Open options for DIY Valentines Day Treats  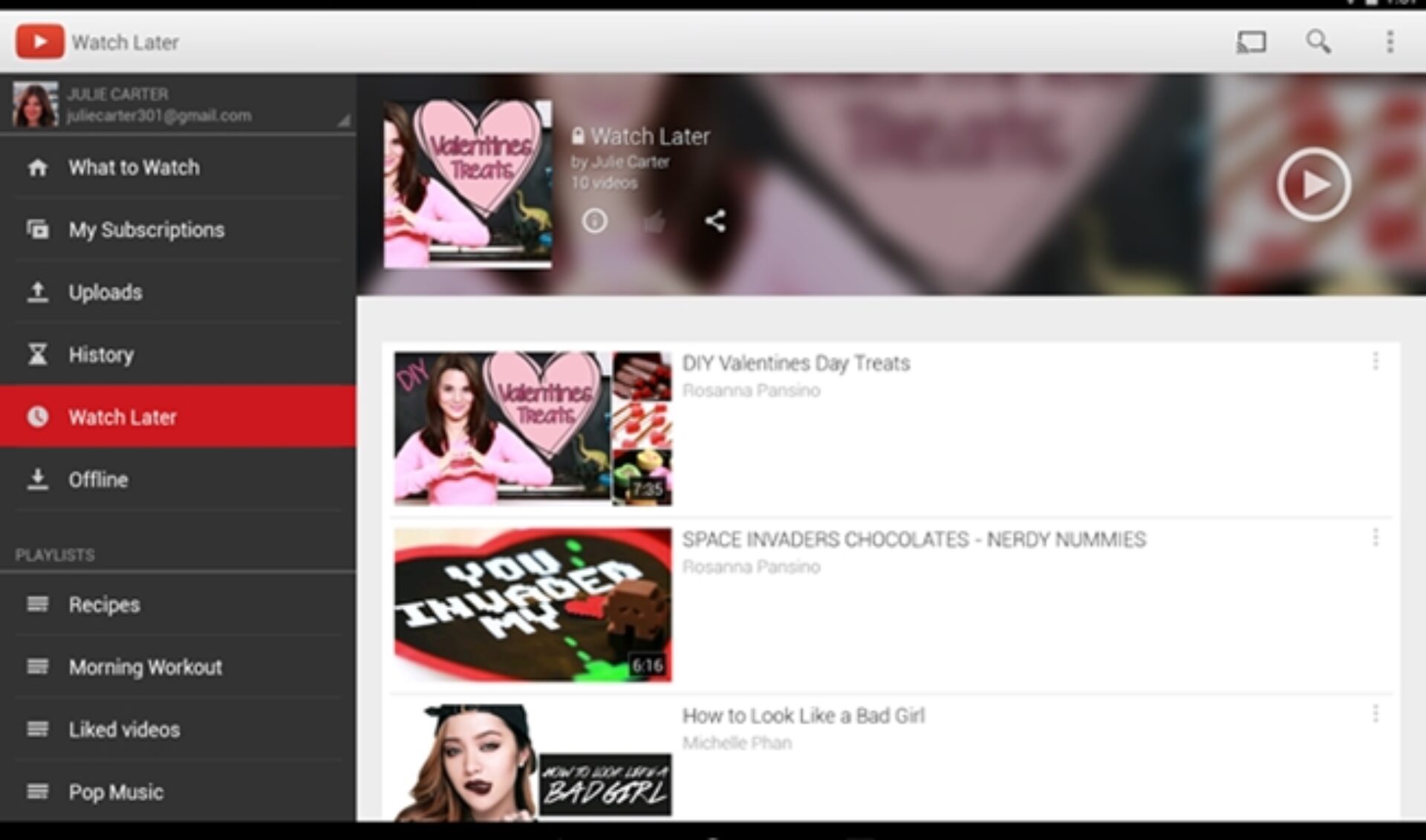1375,361
